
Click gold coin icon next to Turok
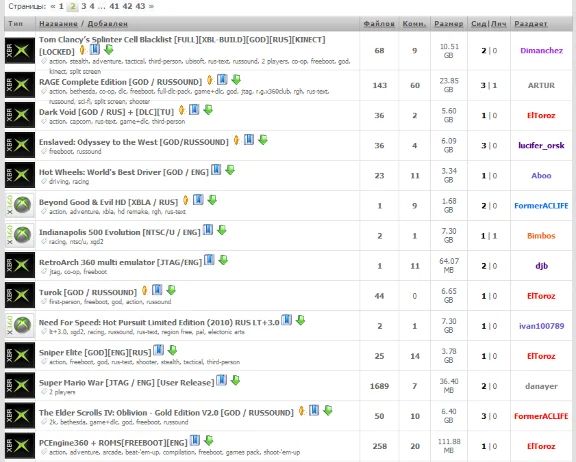[x=144, y=290]
